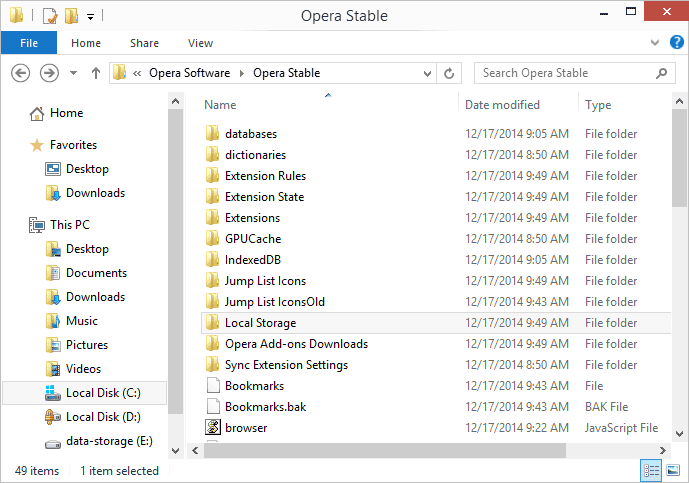Select the Bookmarks.bak file icon

[x=213, y=407]
